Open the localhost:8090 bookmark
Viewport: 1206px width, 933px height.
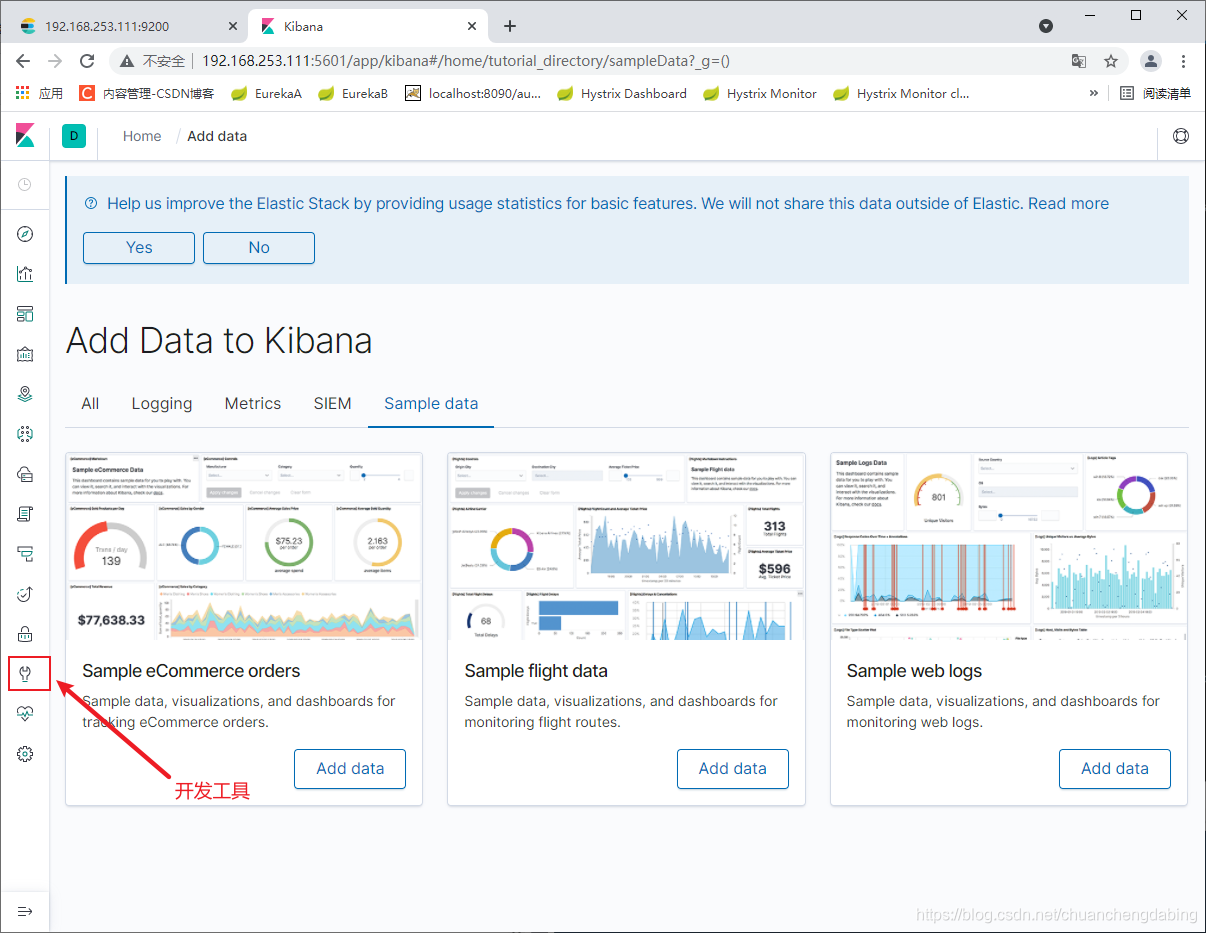(473, 93)
